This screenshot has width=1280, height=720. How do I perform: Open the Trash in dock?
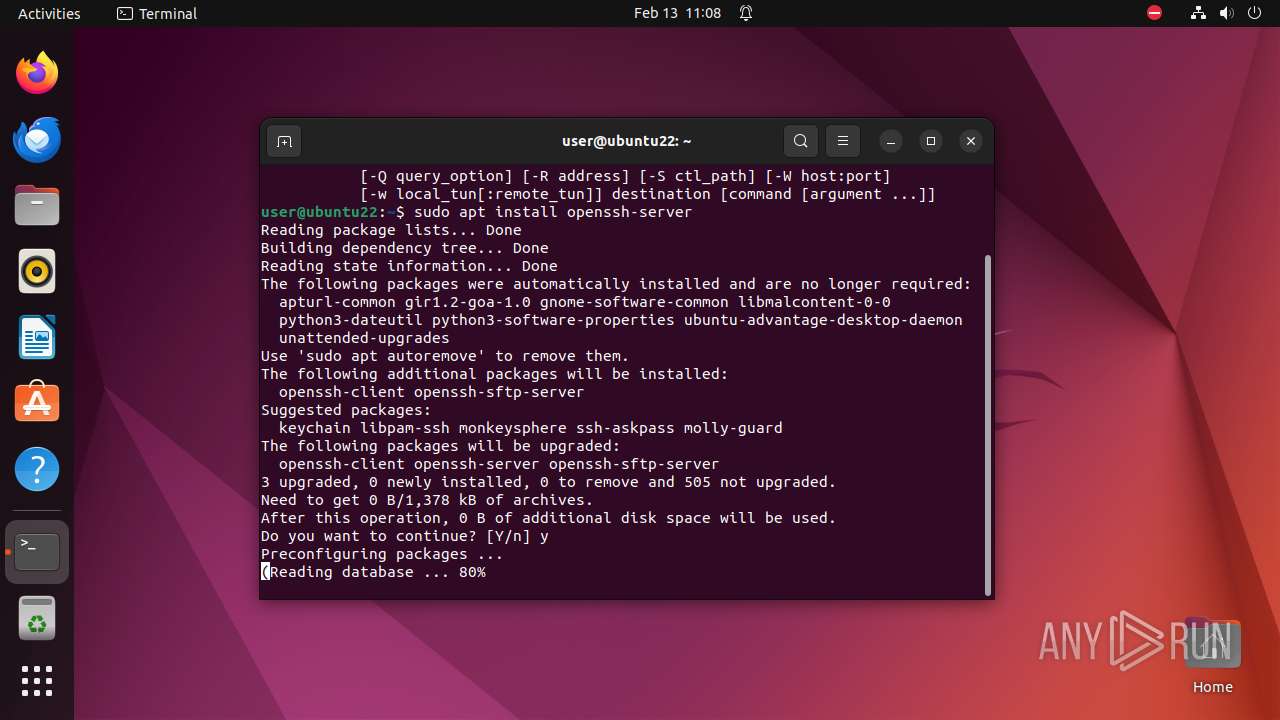pos(37,618)
